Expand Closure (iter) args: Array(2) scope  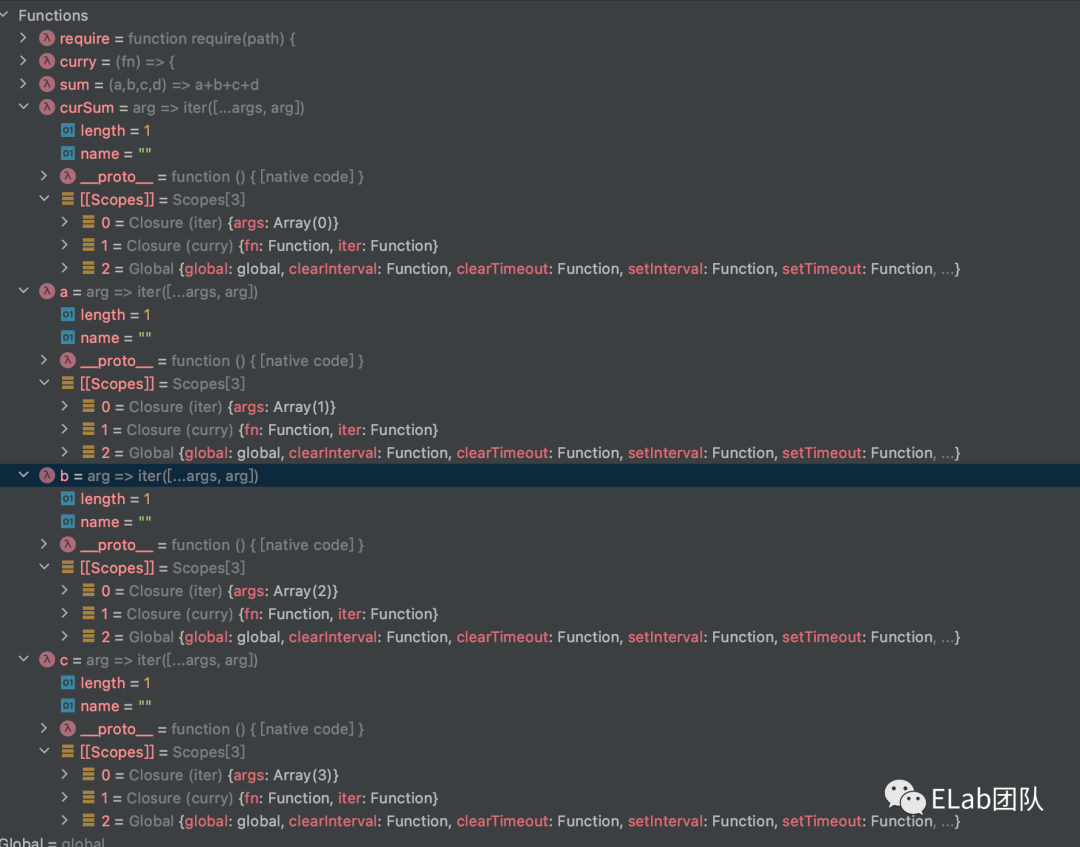[x=65, y=590]
